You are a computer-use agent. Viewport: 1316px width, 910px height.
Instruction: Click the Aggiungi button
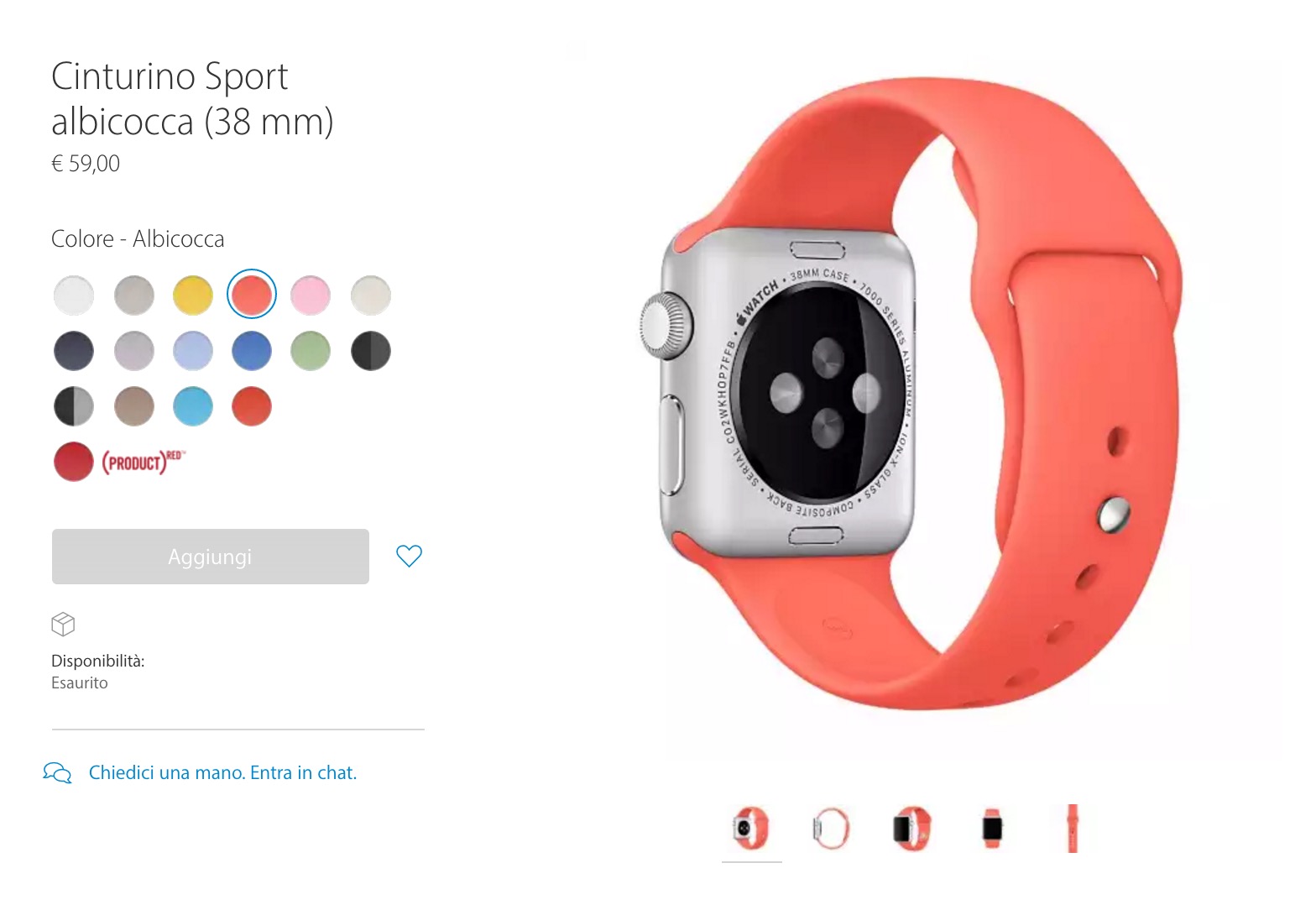coord(211,557)
